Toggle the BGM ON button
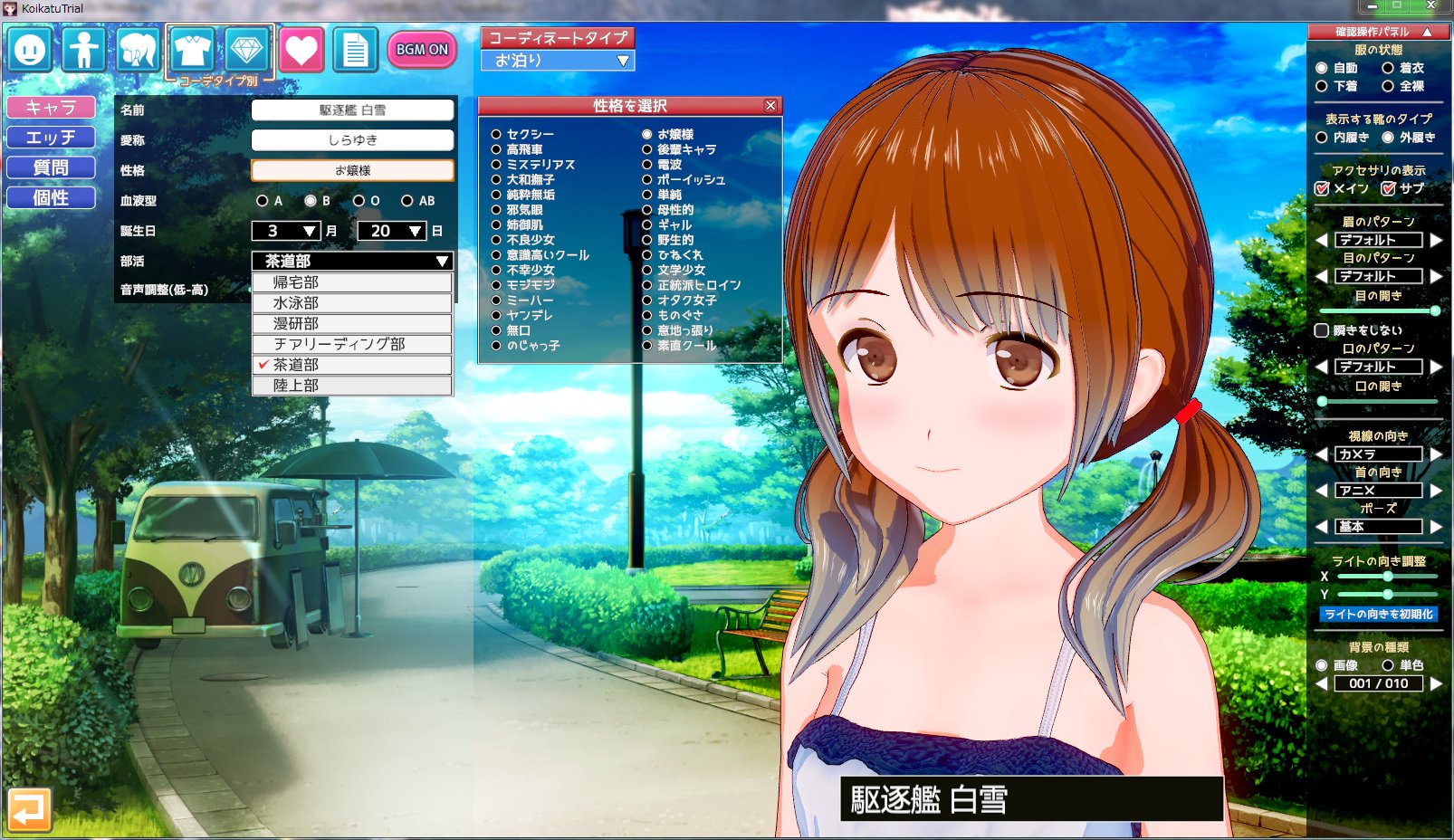 [422, 50]
